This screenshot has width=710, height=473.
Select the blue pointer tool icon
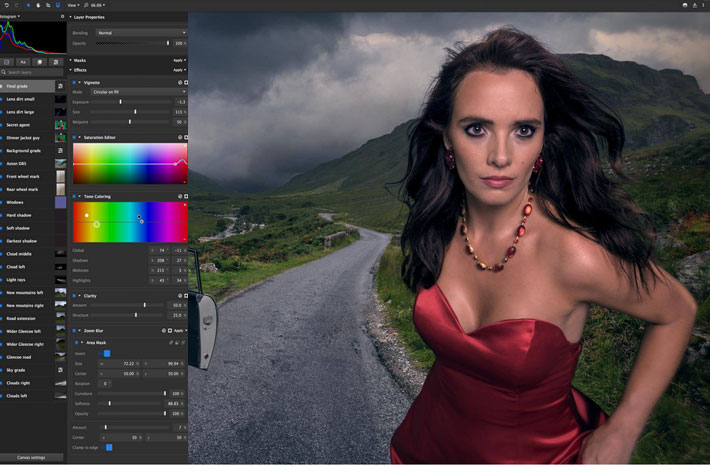tap(28, 5)
